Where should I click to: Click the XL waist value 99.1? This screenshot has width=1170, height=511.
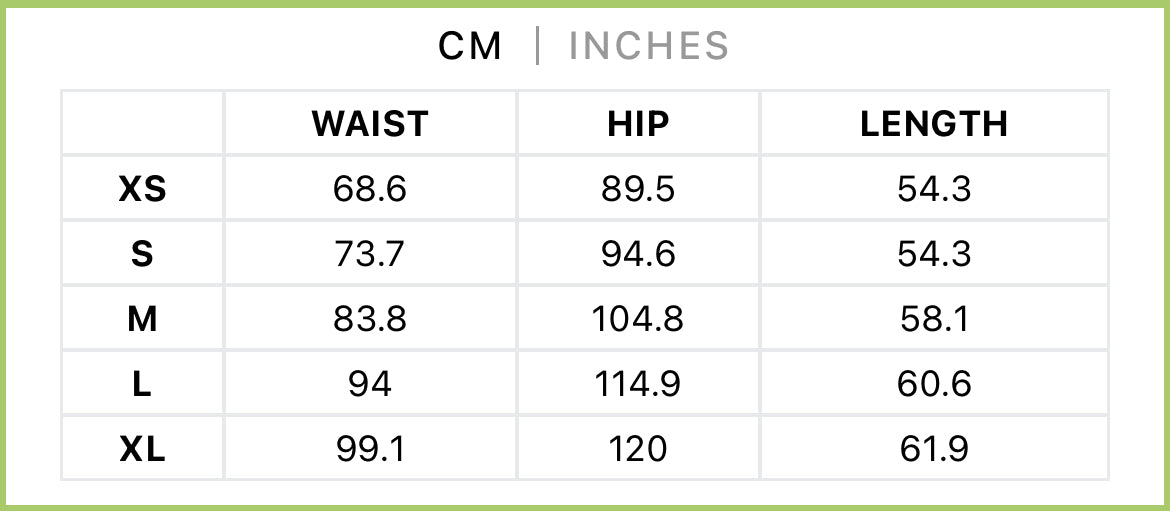tap(370, 450)
